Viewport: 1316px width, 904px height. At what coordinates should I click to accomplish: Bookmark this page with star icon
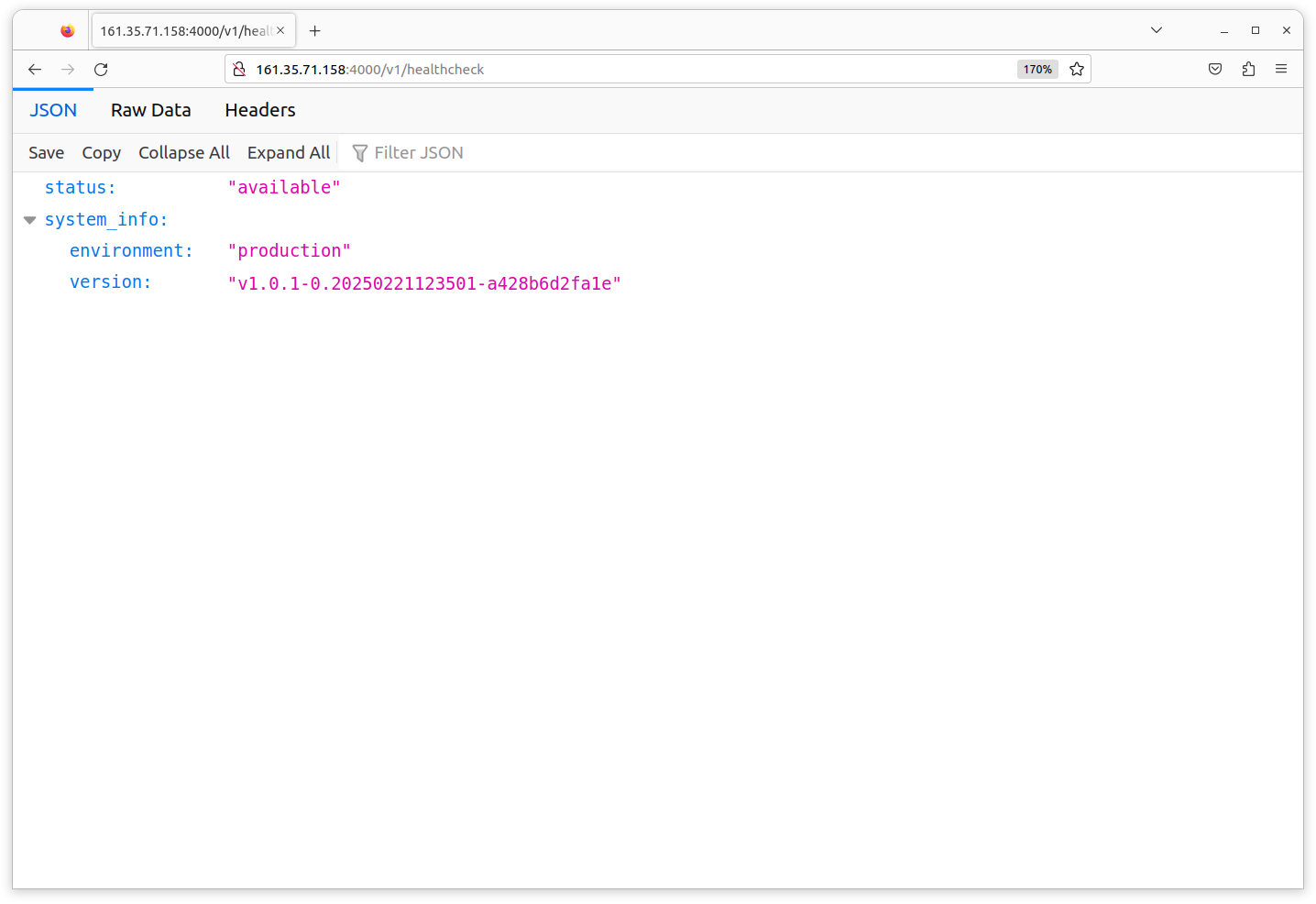(1077, 70)
